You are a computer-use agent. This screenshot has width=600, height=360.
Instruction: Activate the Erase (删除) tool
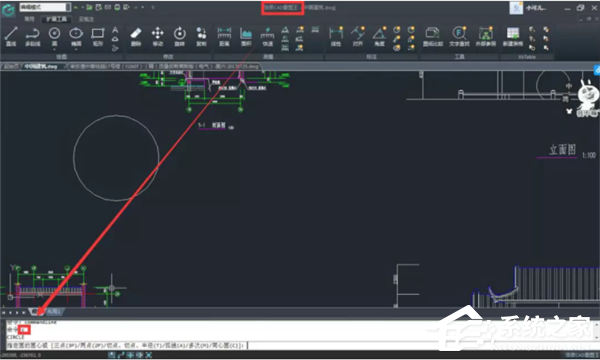tap(136, 37)
